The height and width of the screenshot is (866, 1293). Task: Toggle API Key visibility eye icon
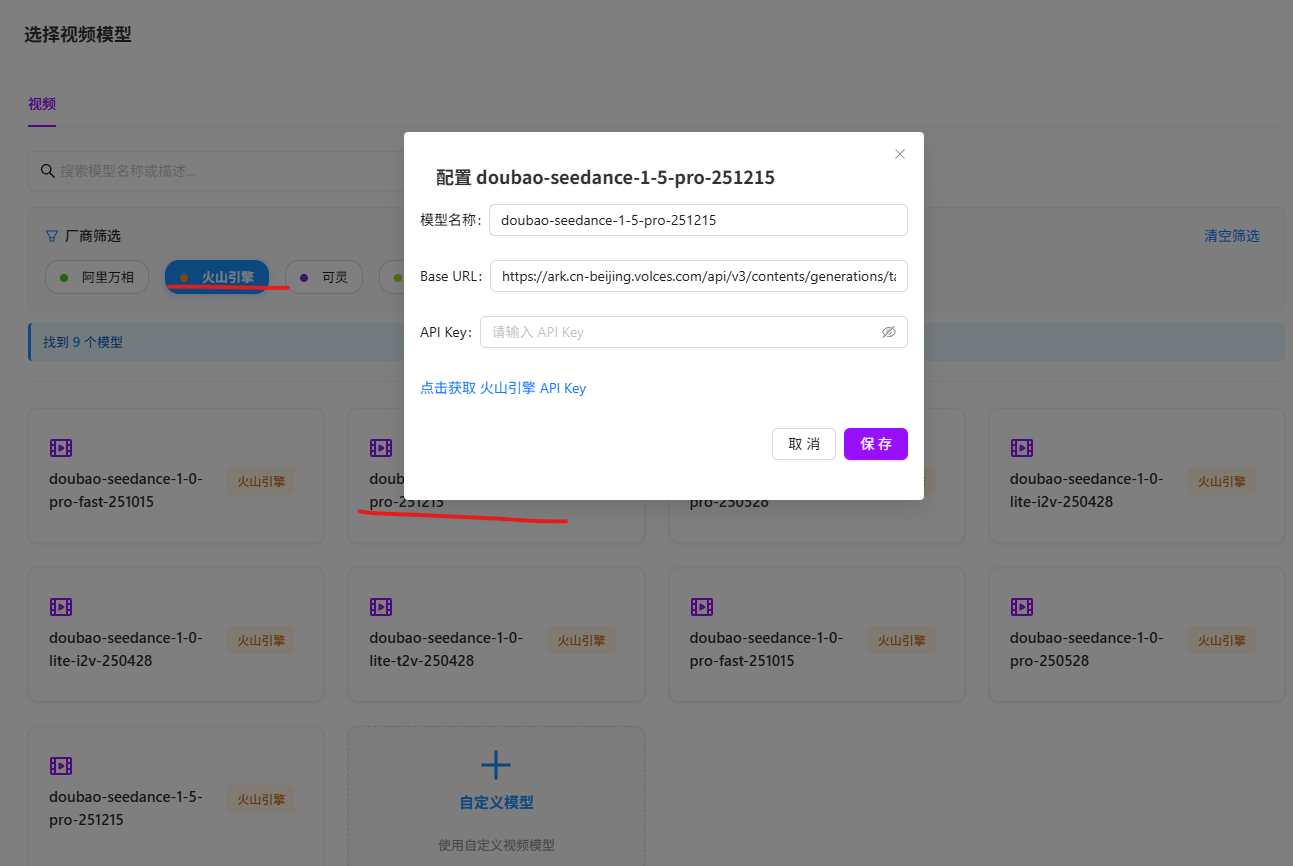(x=888, y=332)
